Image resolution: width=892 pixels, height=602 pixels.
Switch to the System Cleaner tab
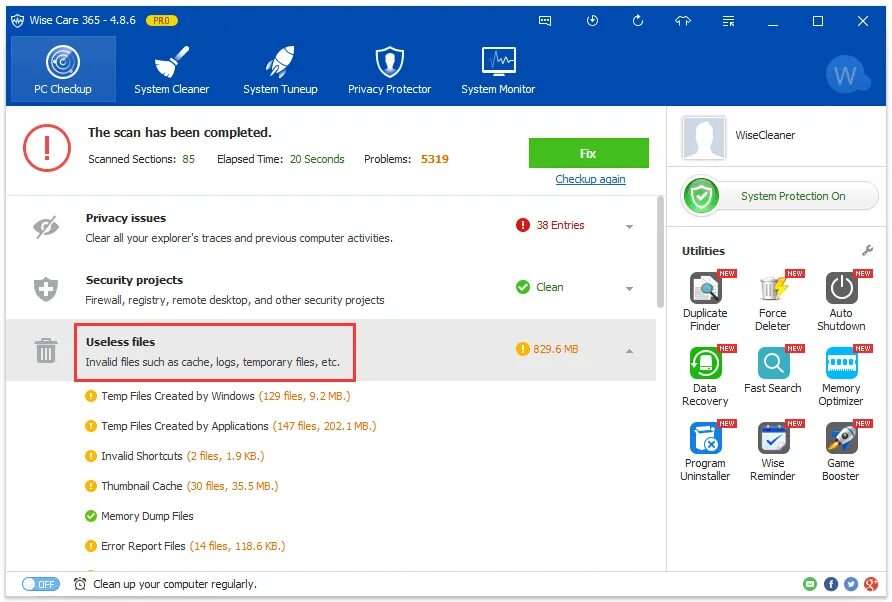171,69
